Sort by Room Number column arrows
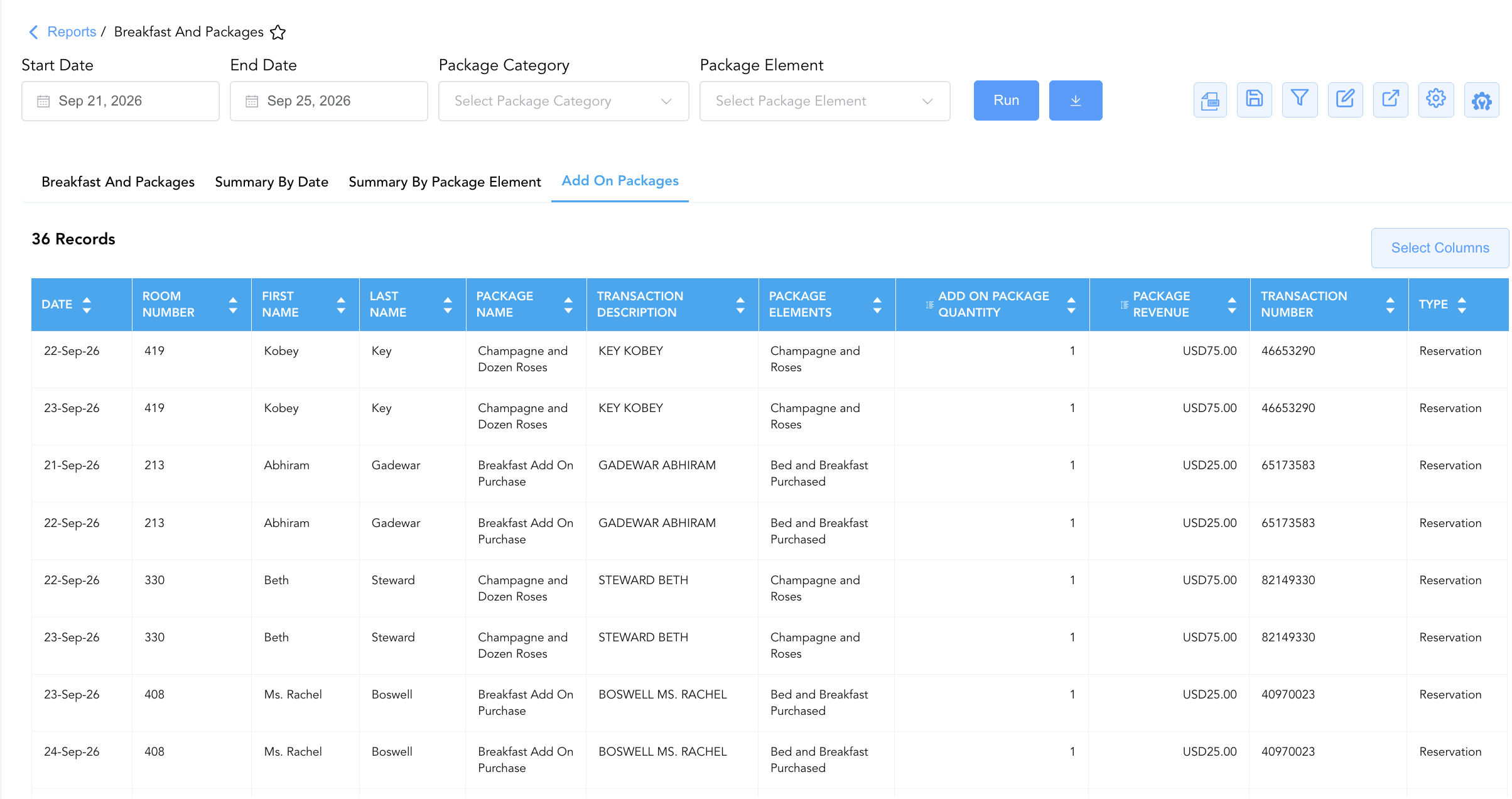This screenshot has width=1512, height=799. (x=233, y=305)
